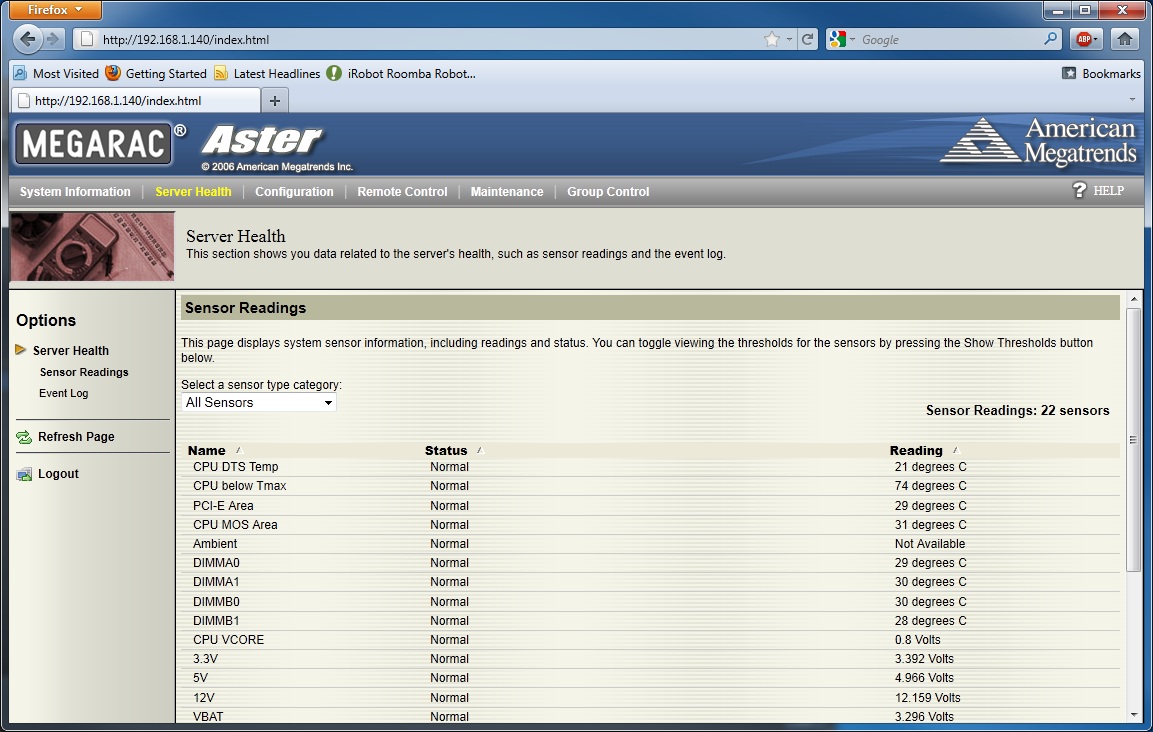The image size is (1153, 732).
Task: Click the Server Health sidebar heading
Action: [x=71, y=351]
